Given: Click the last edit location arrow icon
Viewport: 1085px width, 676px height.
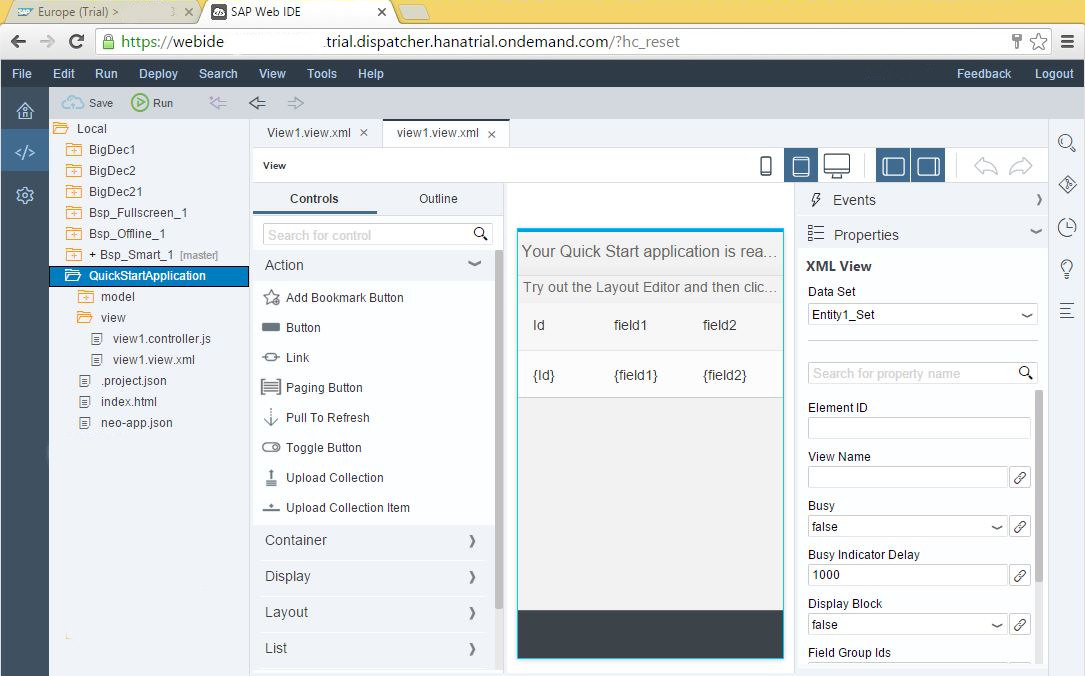Looking at the screenshot, I should click(x=218, y=103).
